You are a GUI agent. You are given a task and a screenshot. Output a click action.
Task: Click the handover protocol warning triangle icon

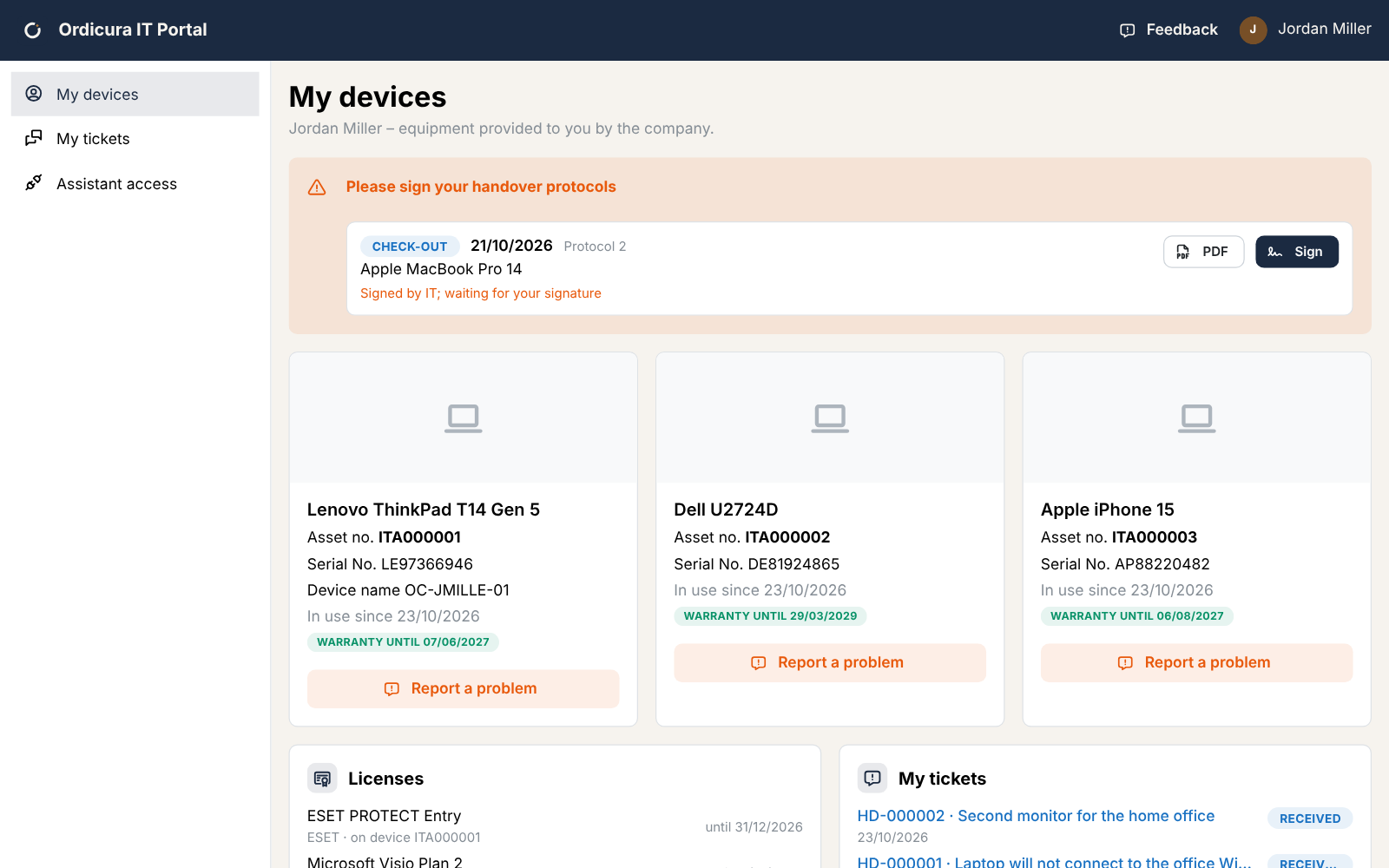point(317,187)
